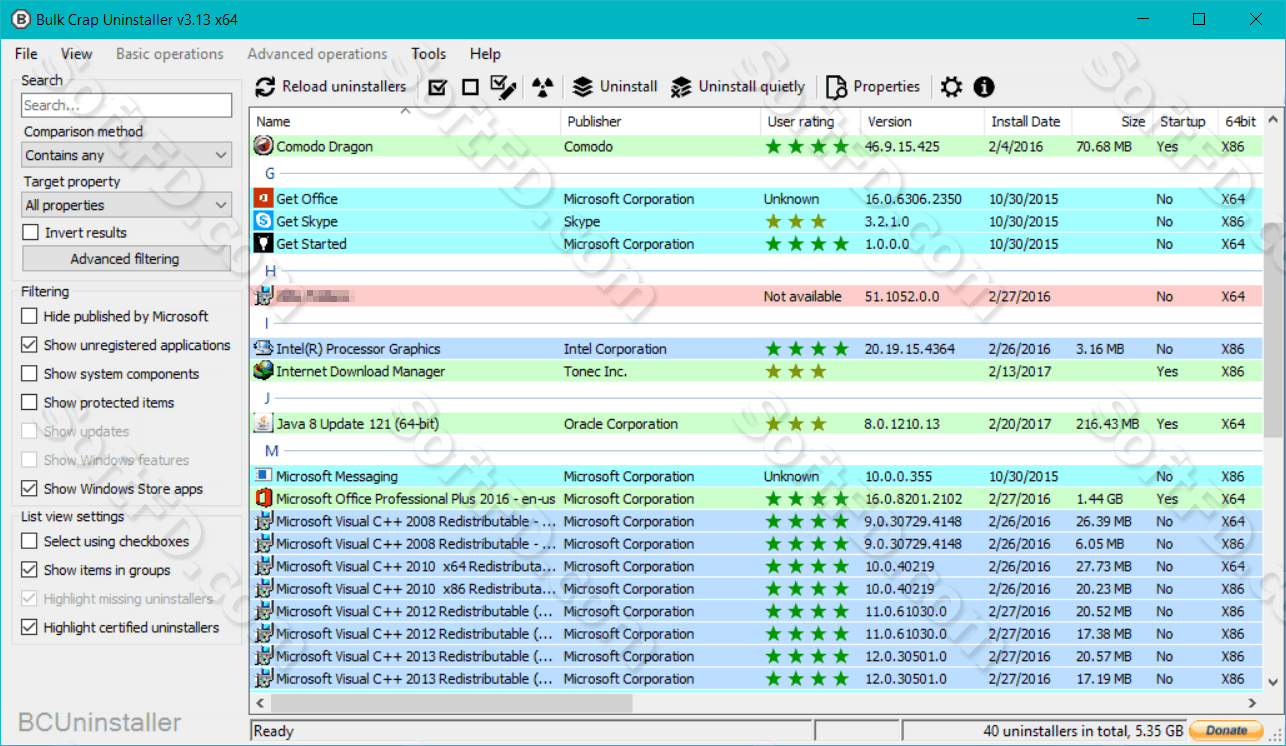Click Get Skype's three-star rating
The height and width of the screenshot is (746, 1286).
(796, 221)
